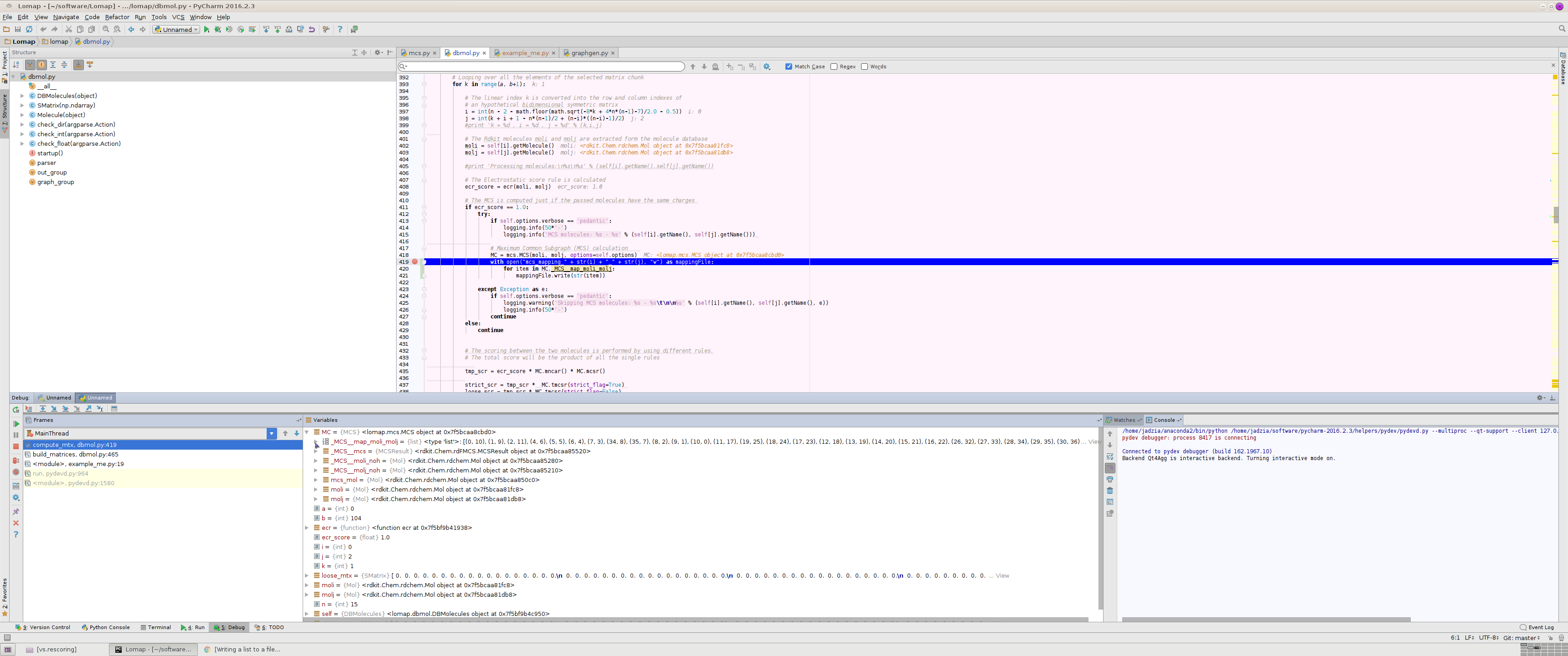This screenshot has width=1568, height=656.
Task: Click the Pin Tab icon in debug sidebar
Action: click(x=16, y=511)
